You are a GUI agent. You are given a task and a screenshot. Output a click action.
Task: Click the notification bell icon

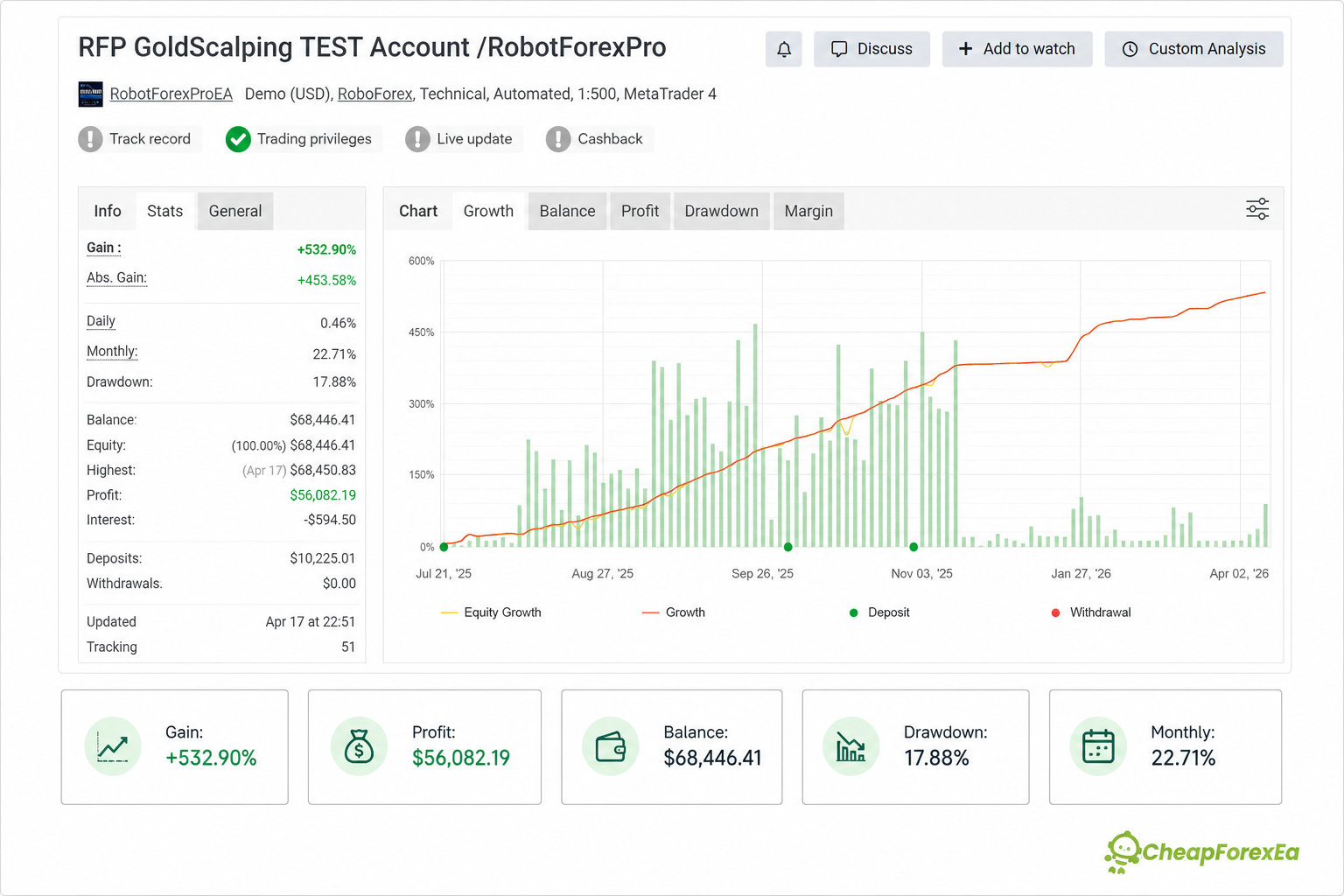tap(783, 49)
